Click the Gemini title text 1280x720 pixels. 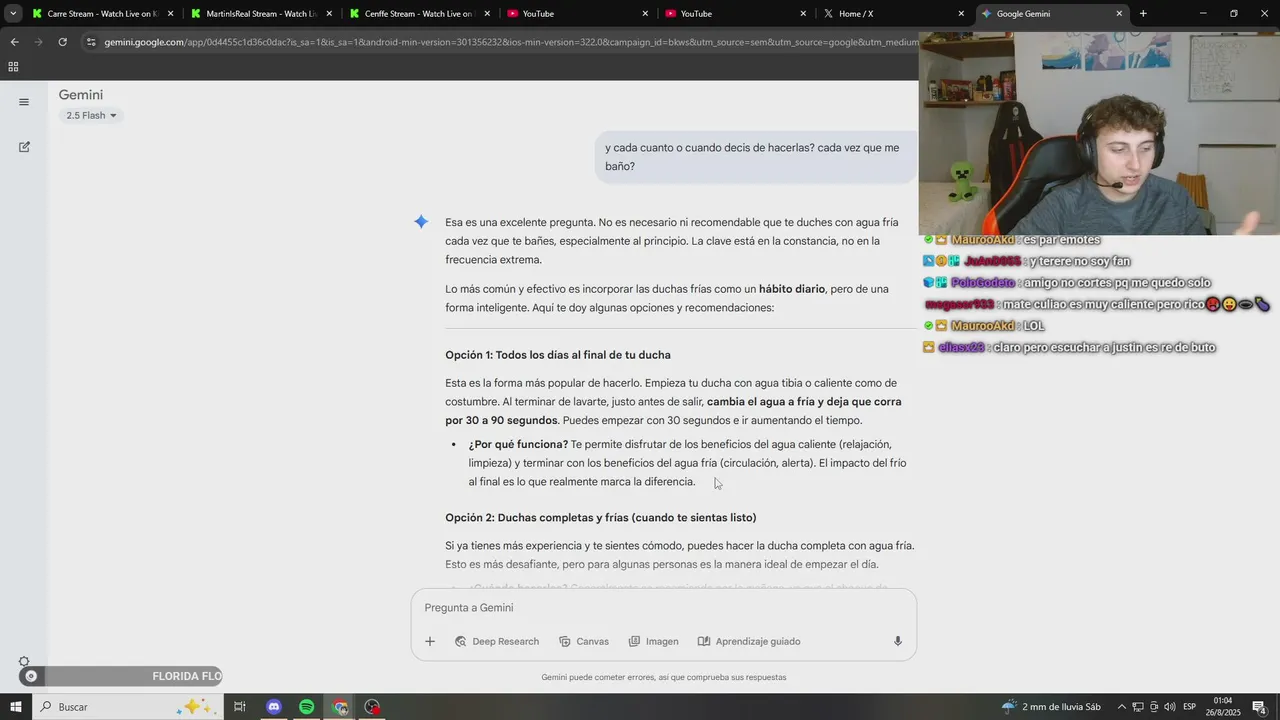coord(81,95)
